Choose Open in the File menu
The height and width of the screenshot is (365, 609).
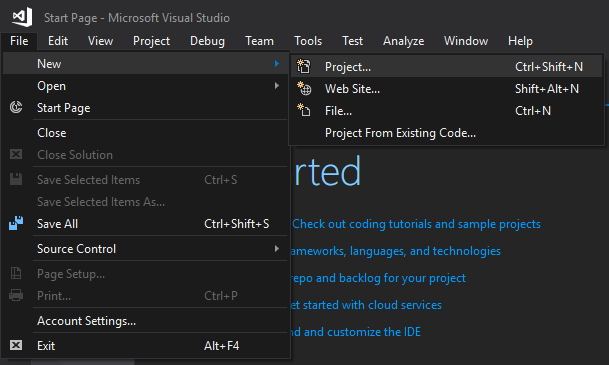pyautogui.click(x=146, y=85)
